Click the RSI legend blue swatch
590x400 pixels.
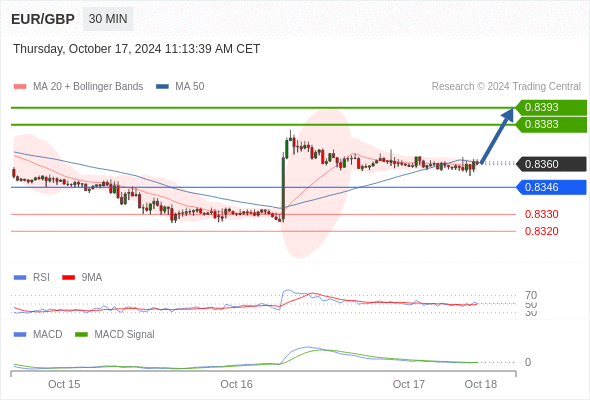tap(20, 278)
